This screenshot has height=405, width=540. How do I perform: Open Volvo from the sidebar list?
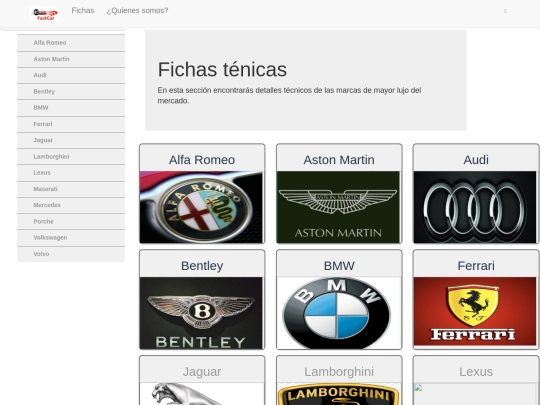click(71, 254)
